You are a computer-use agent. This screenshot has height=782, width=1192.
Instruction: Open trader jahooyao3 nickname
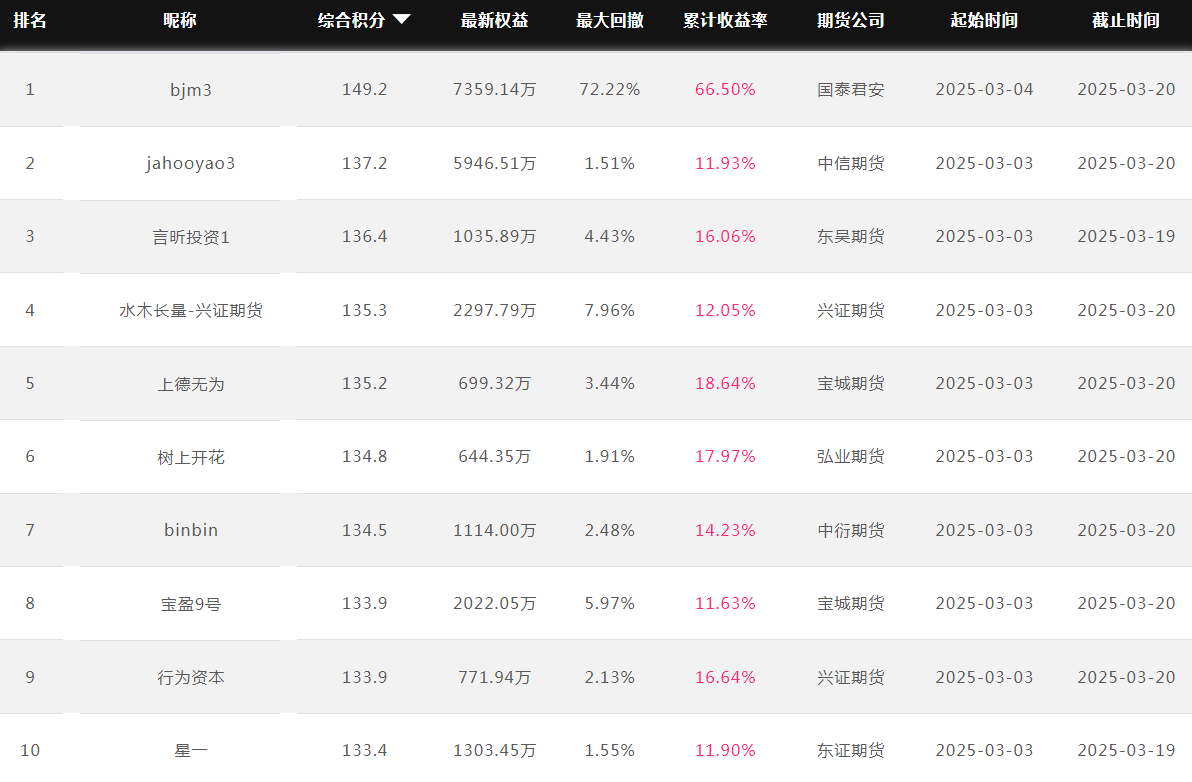191,163
